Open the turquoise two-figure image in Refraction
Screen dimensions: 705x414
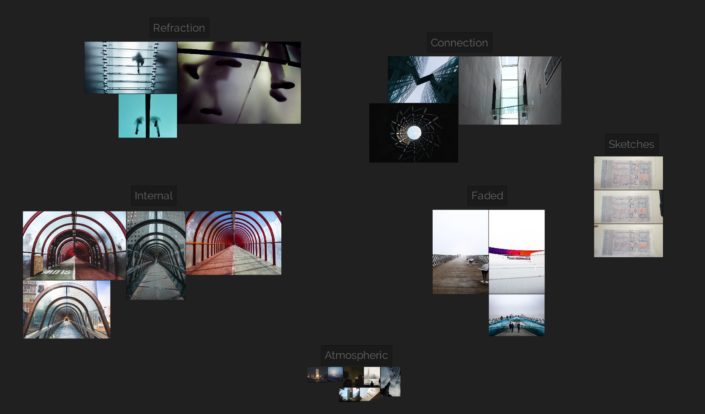147,116
